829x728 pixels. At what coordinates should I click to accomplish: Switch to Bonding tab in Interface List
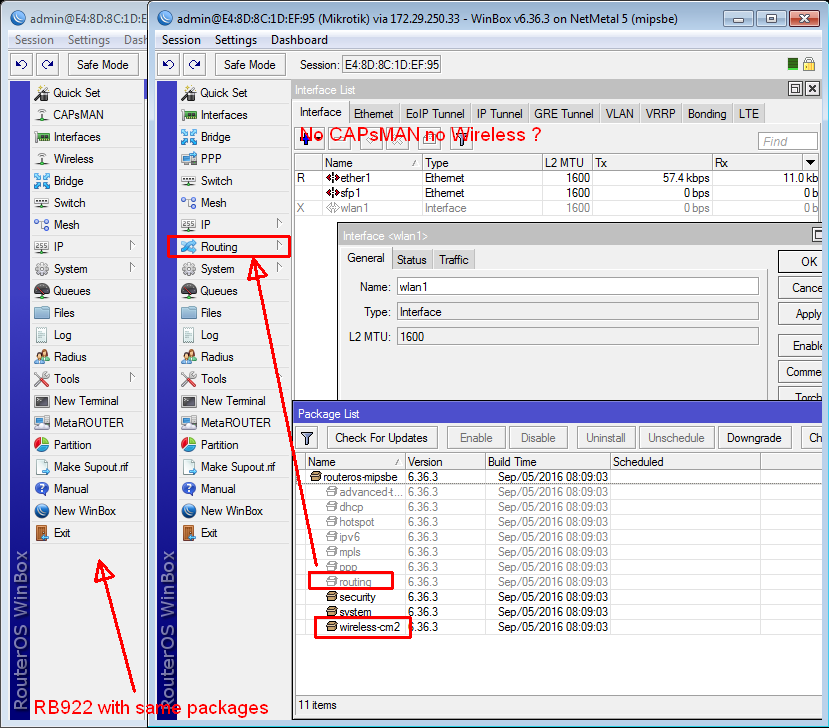point(707,114)
